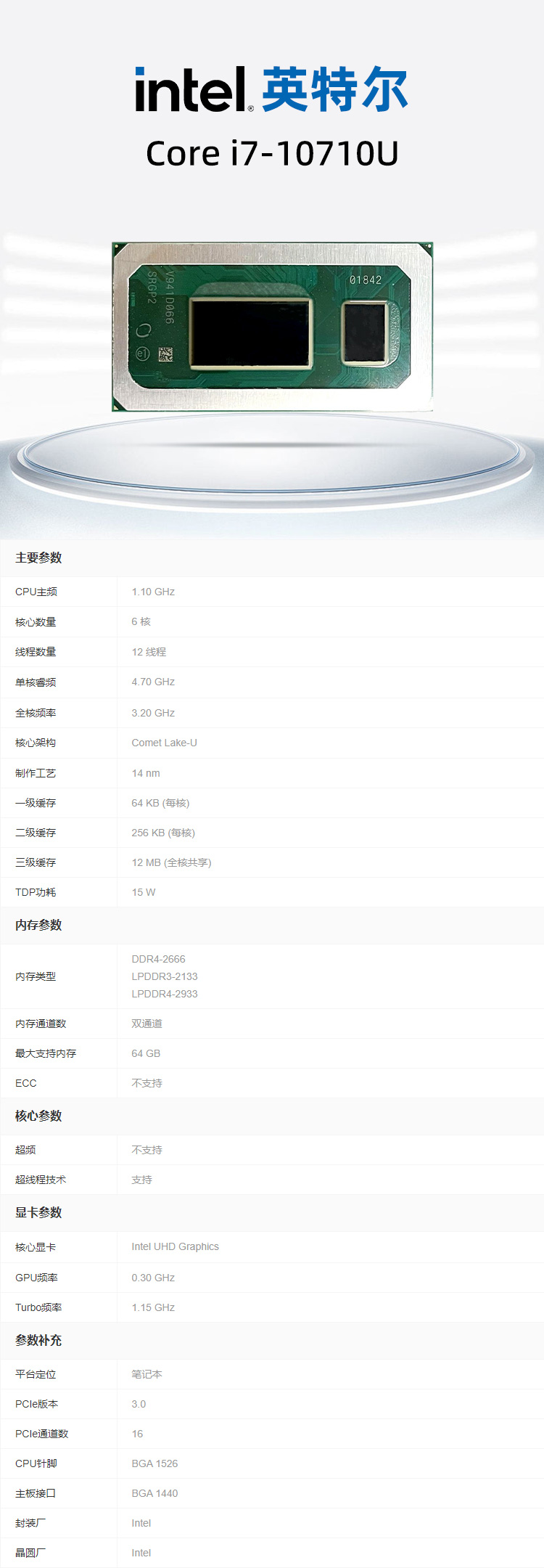Click the 15 W TDP value
The height and width of the screenshot is (1568, 544).
[x=144, y=892]
